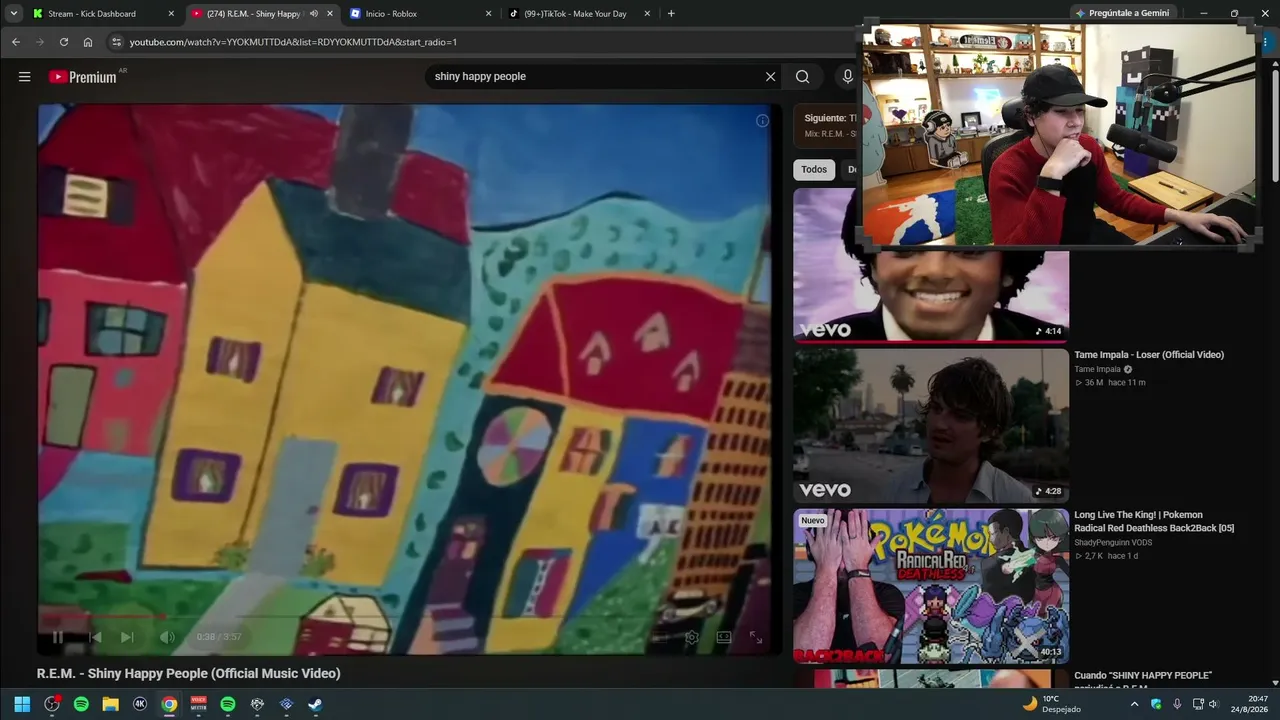This screenshot has width=1280, height=720.
Task: Close the TikTok tab
Action: [x=648, y=14]
